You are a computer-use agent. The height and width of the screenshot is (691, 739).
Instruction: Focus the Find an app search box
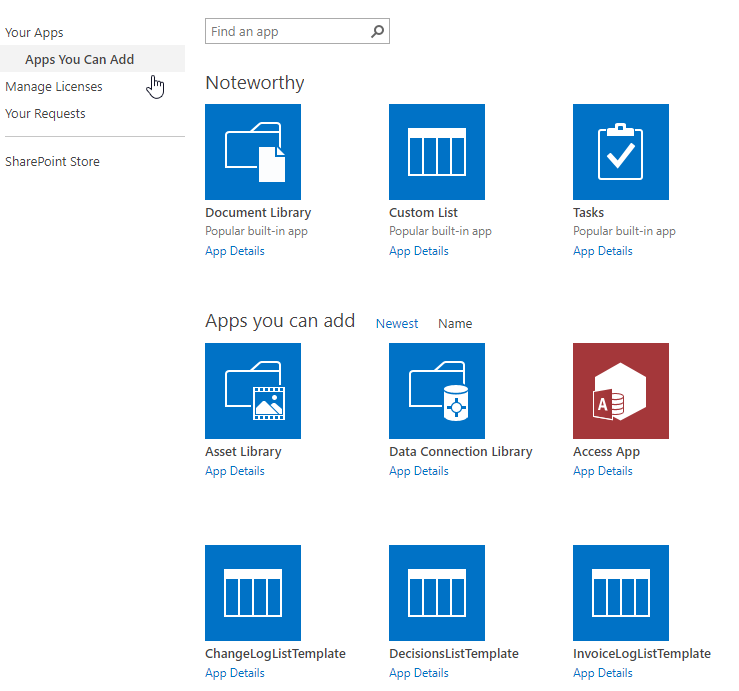(297, 31)
